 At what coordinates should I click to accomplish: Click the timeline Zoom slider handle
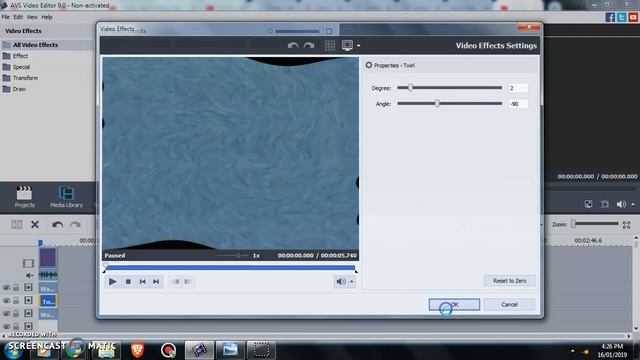point(573,224)
